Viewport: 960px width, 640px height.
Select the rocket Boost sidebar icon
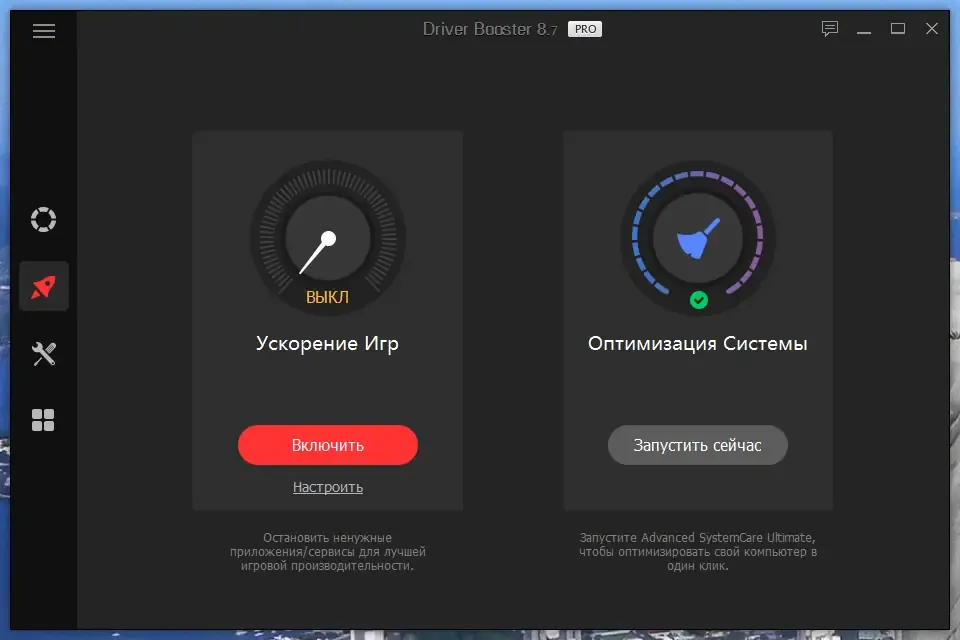point(43,287)
